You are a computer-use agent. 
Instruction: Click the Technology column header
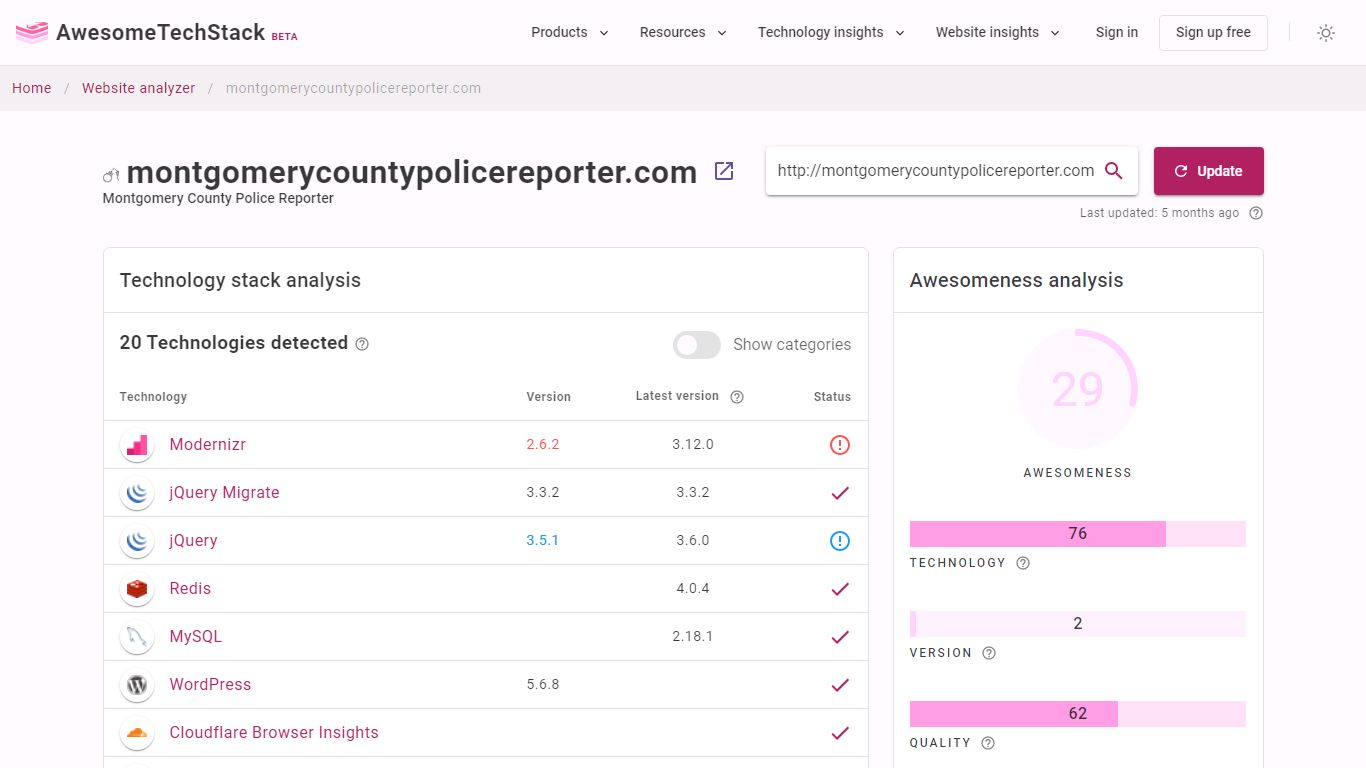click(x=153, y=397)
